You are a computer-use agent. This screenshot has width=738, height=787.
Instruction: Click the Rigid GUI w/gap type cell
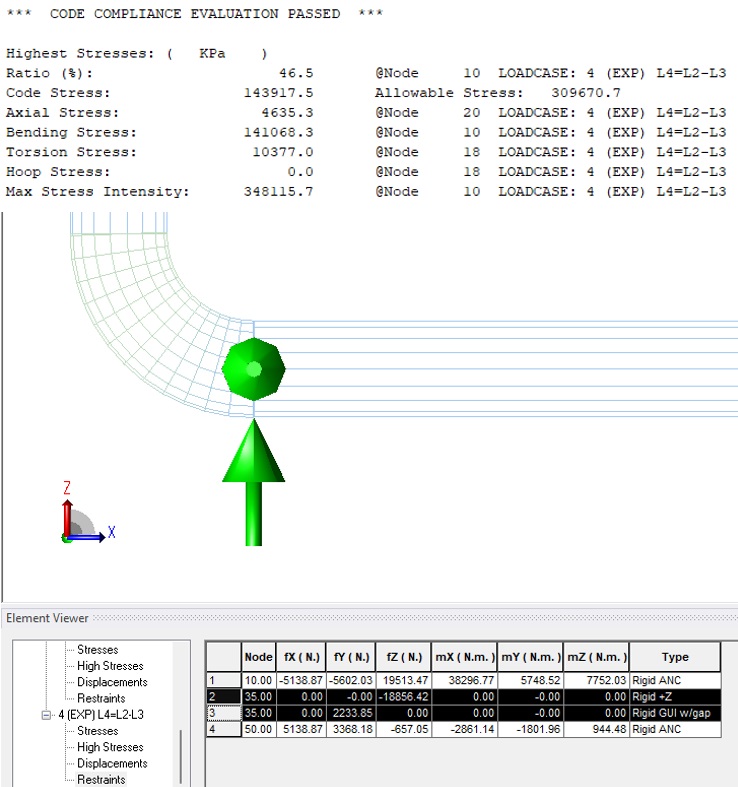click(675, 713)
